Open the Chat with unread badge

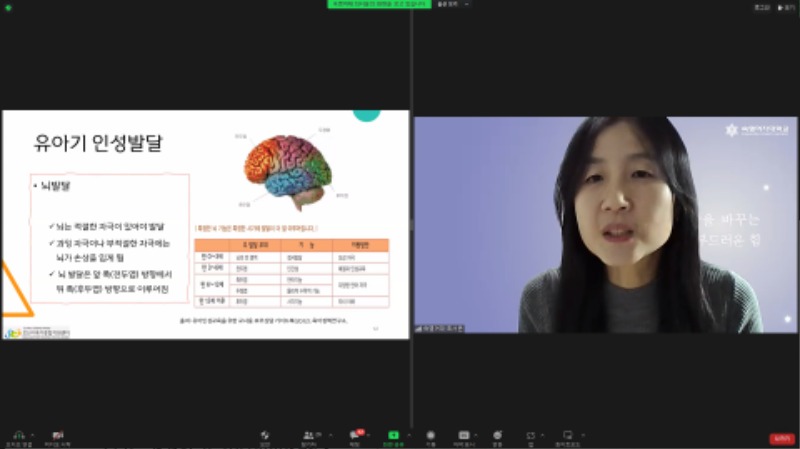pyautogui.click(x=353, y=436)
